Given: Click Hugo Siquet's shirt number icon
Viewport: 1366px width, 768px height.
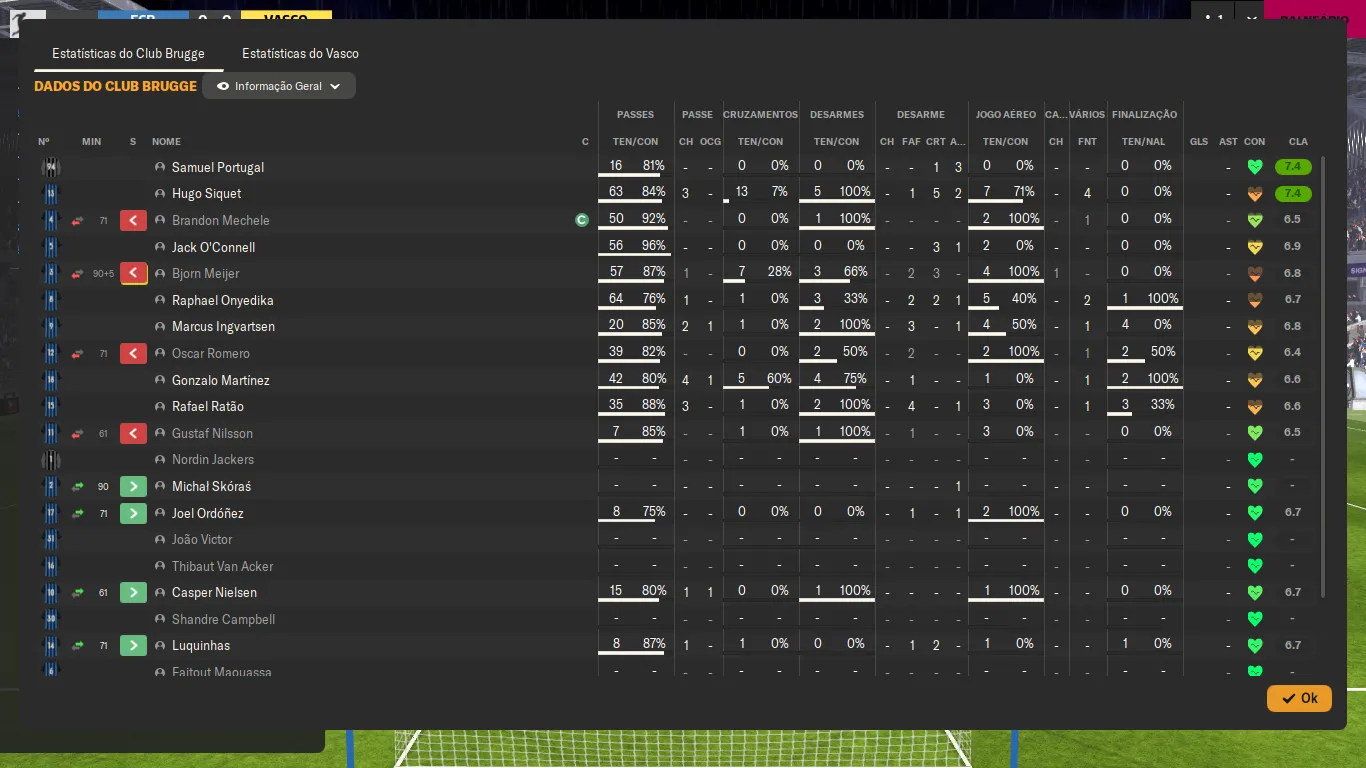Looking at the screenshot, I should [51, 194].
